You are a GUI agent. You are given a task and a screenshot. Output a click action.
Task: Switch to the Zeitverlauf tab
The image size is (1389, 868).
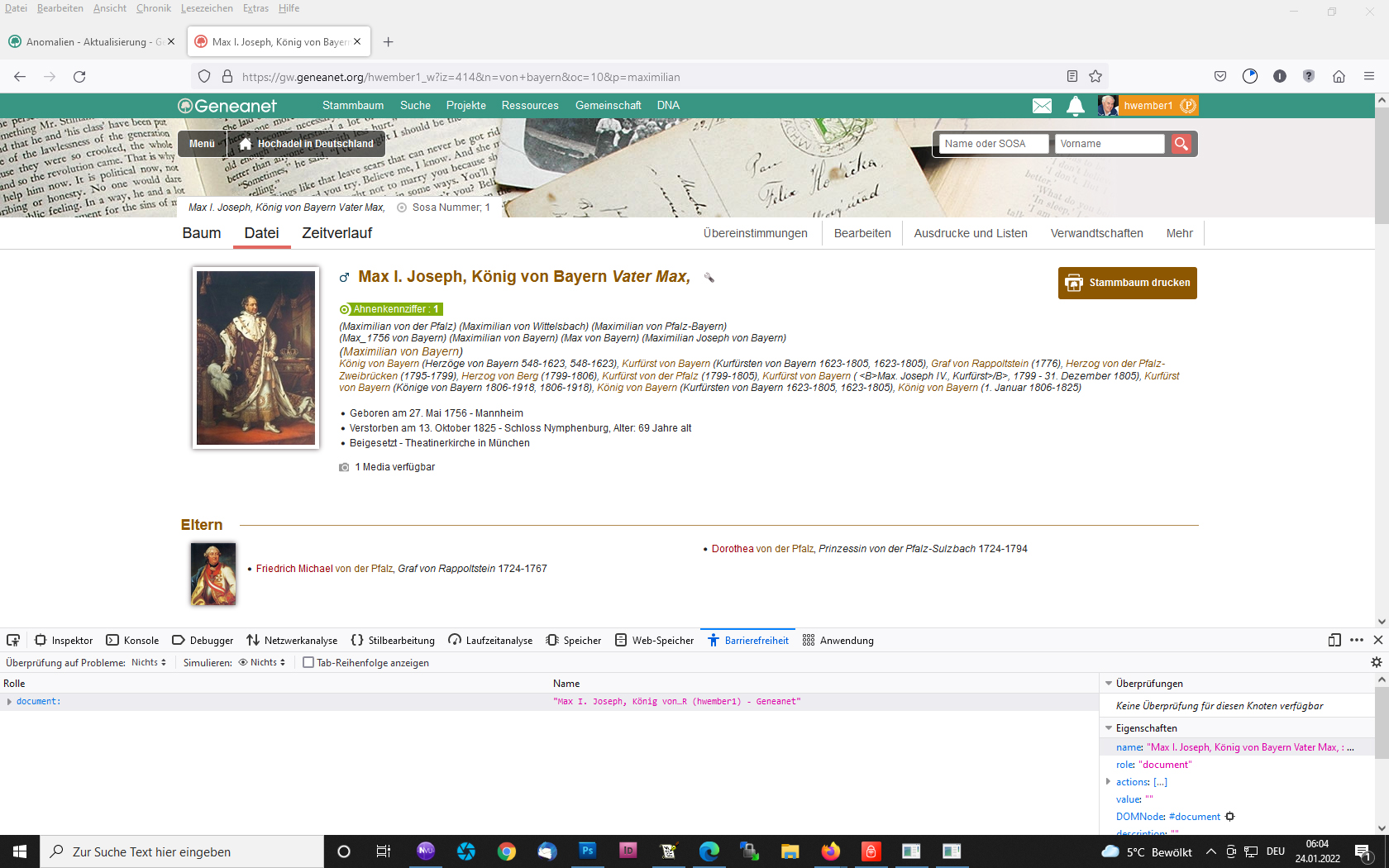337,233
